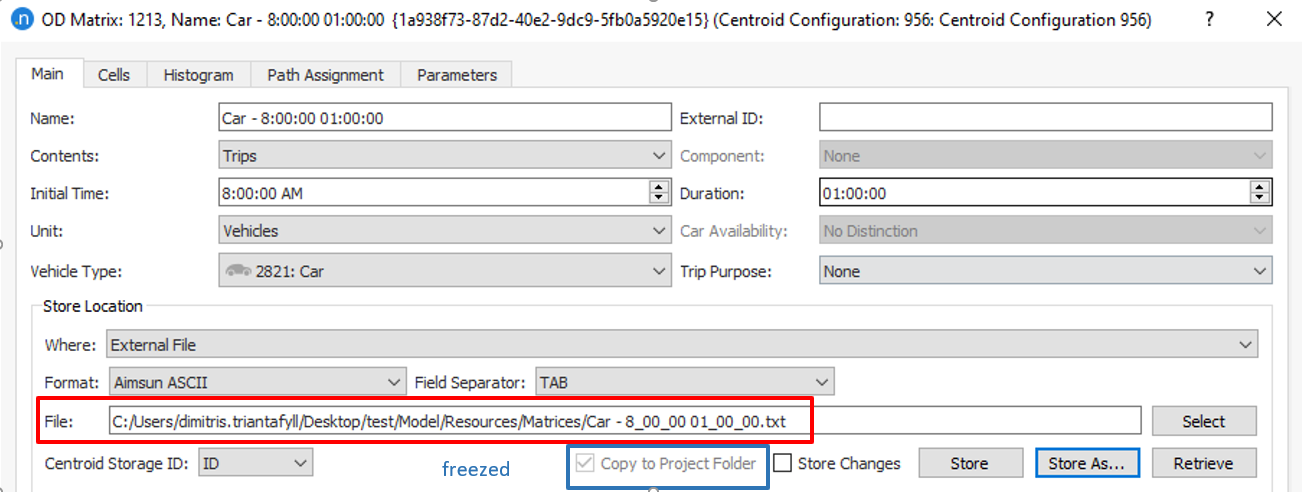
Task: Click the help question mark button
Action: pos(1210,20)
